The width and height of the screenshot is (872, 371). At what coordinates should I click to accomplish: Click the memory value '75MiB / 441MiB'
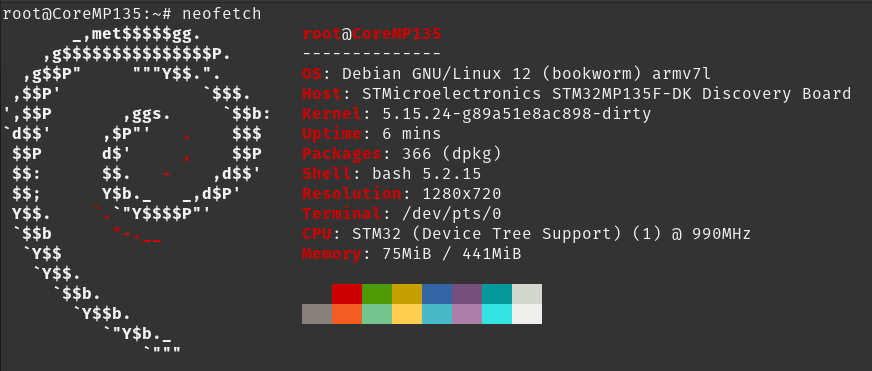coord(451,254)
